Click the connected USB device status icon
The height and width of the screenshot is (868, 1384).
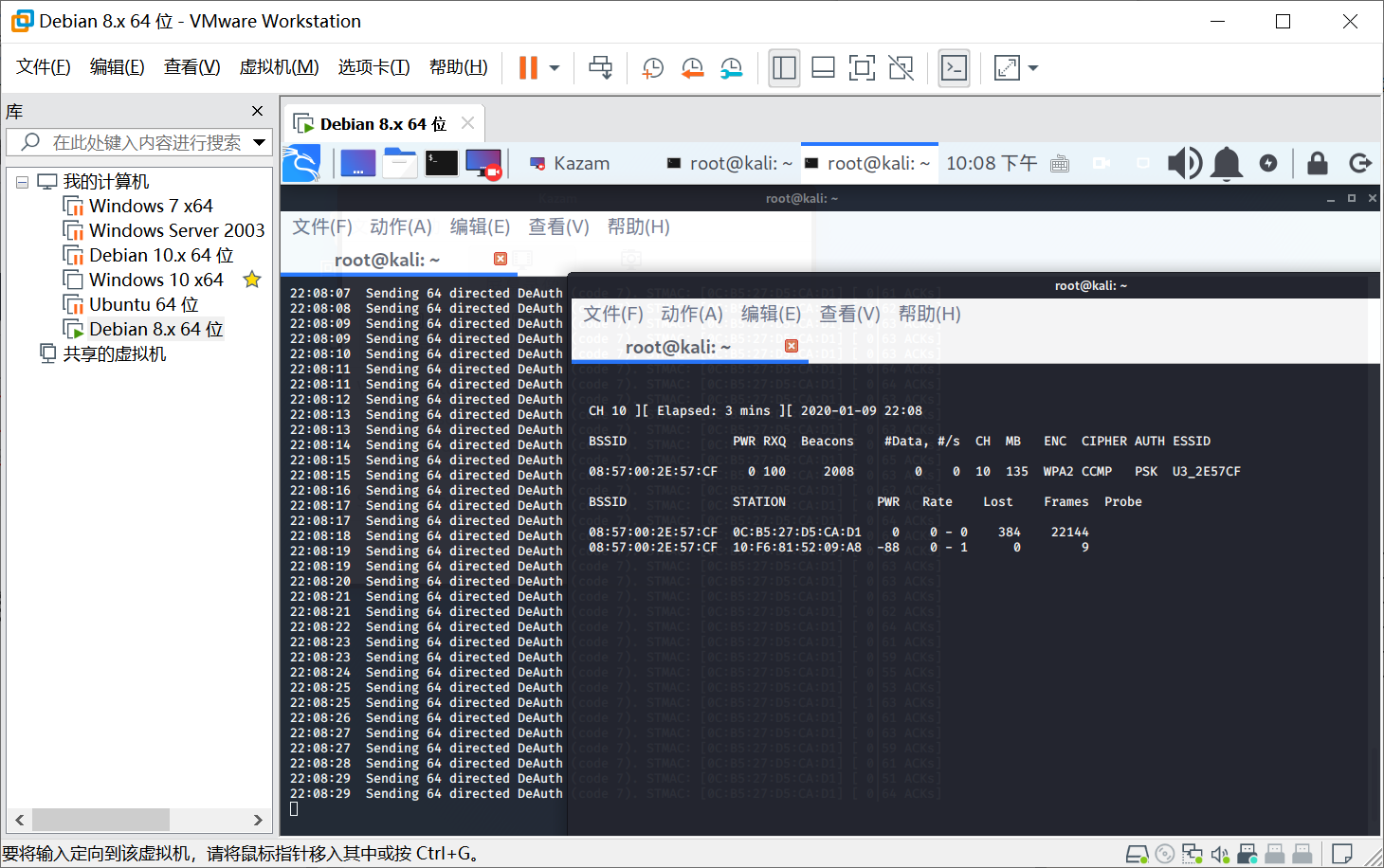(x=1247, y=854)
